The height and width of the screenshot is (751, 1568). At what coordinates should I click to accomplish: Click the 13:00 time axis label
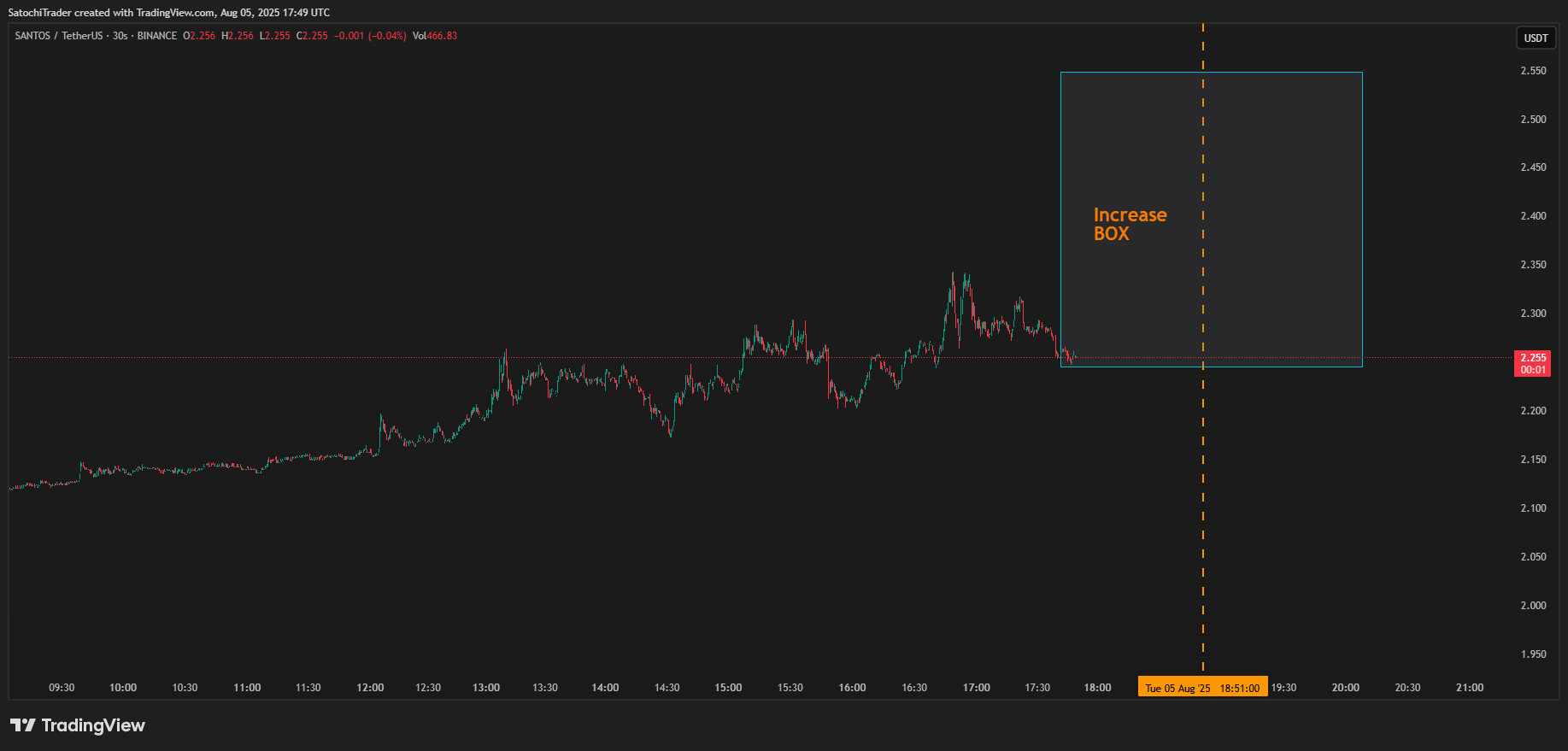[x=486, y=688]
